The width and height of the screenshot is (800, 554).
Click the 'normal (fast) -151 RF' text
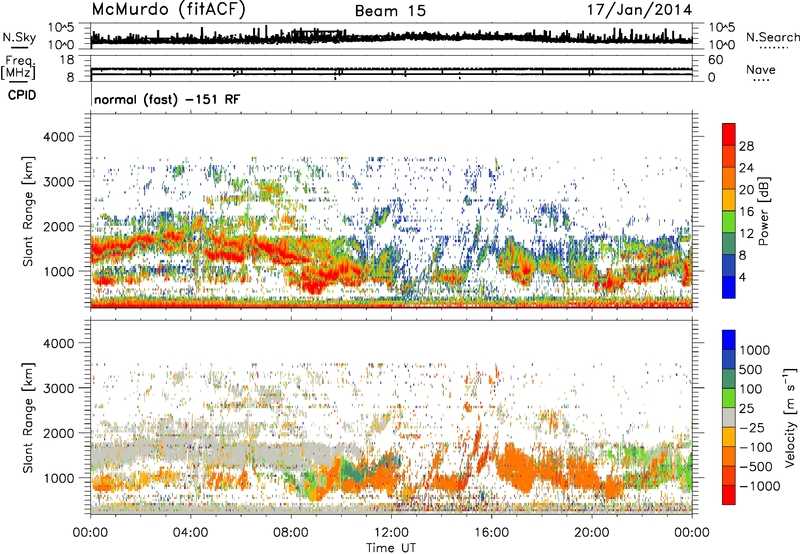(167, 99)
